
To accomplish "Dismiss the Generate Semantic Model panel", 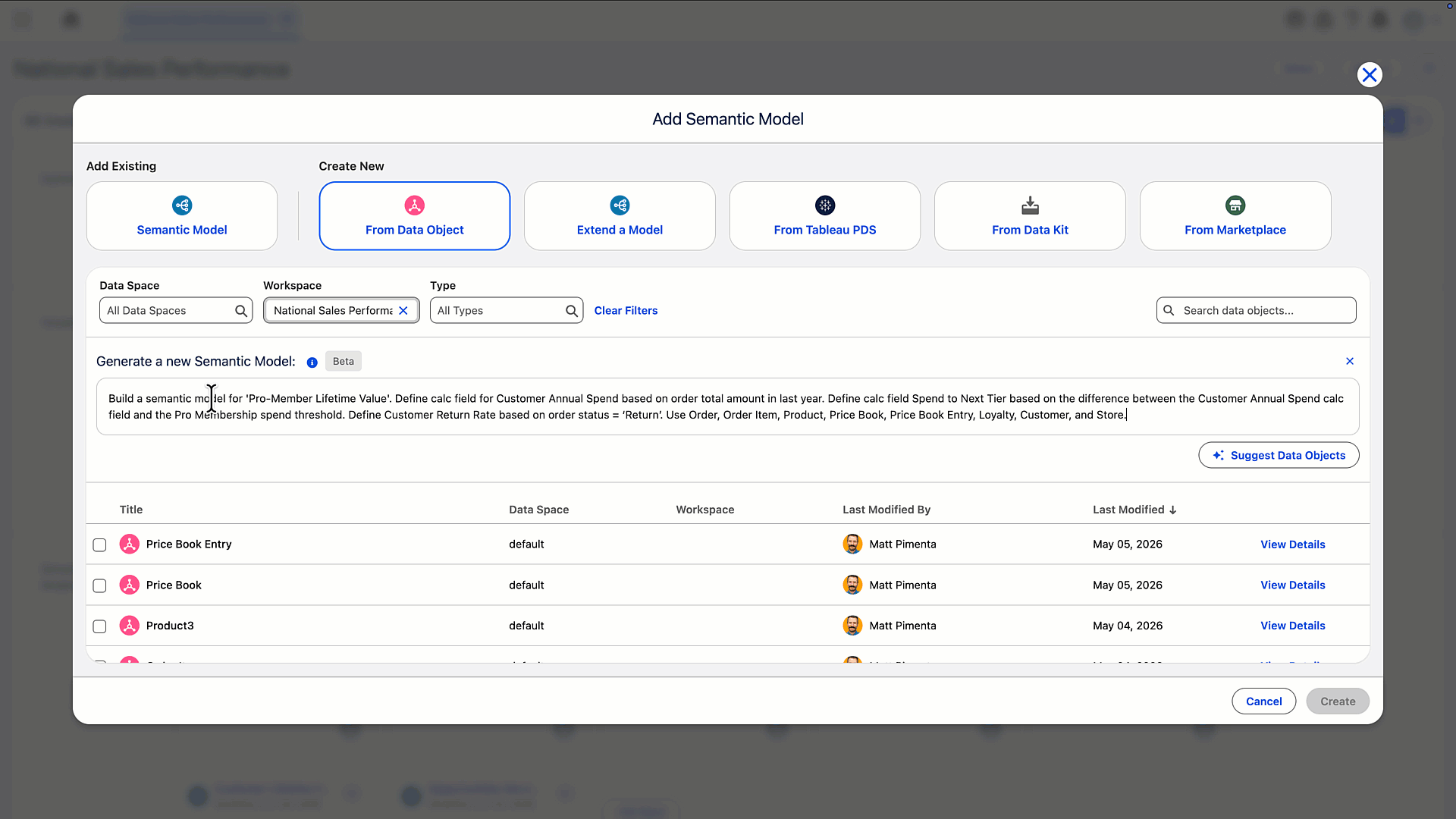I will 1350,361.
